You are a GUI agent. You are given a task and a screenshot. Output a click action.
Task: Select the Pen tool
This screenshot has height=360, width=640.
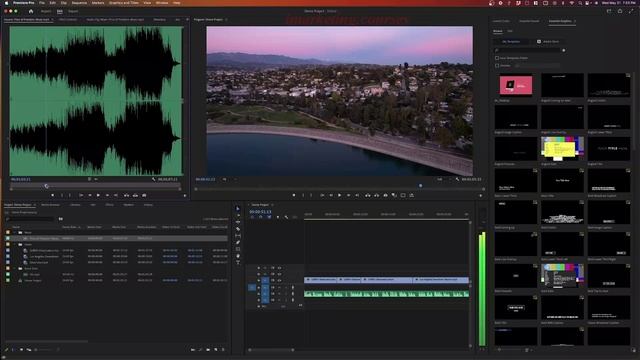[238, 242]
